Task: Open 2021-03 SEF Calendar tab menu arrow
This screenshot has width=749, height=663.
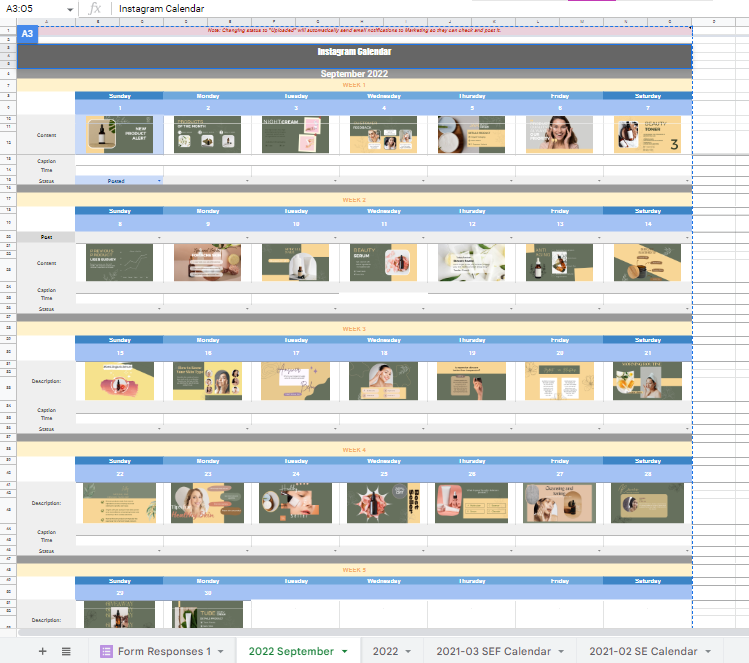Action: [x=561, y=652]
